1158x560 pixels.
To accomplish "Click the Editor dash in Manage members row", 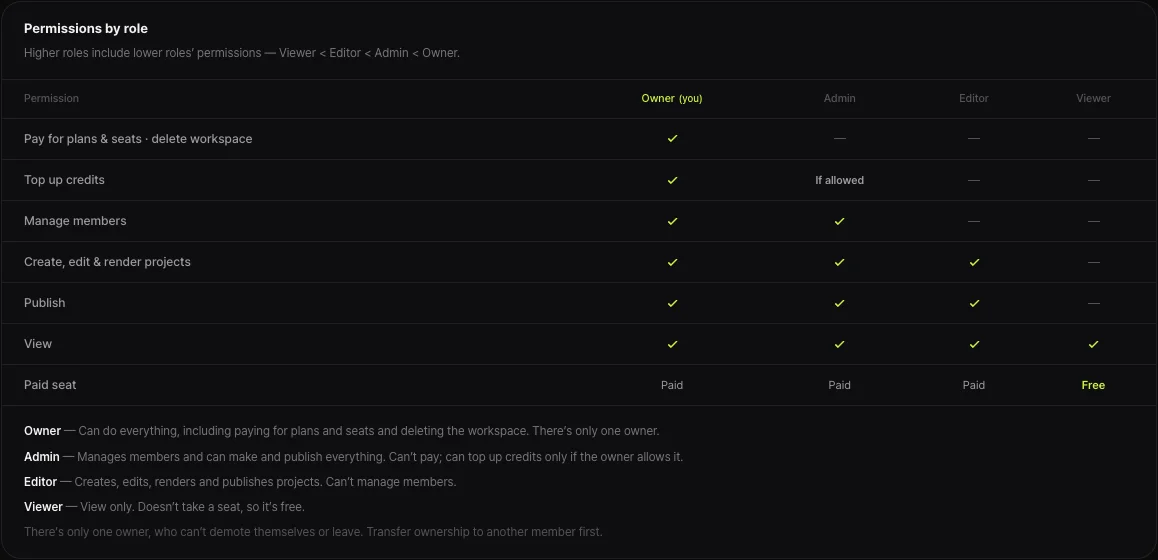I will 974,221.
